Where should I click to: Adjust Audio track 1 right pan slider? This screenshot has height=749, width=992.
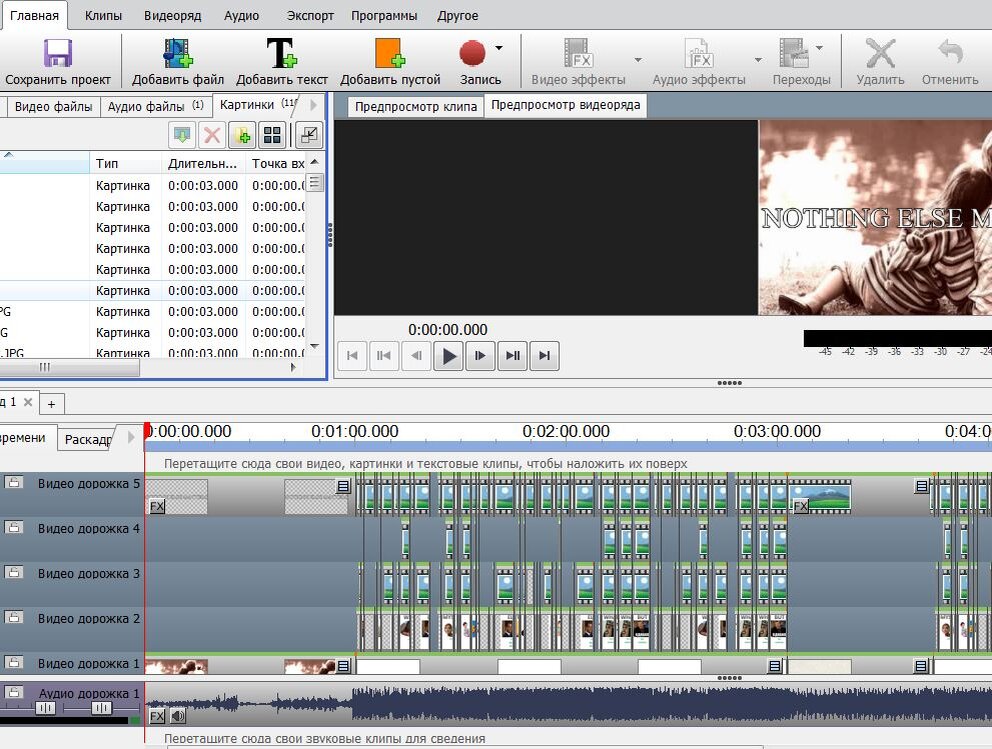click(x=101, y=709)
